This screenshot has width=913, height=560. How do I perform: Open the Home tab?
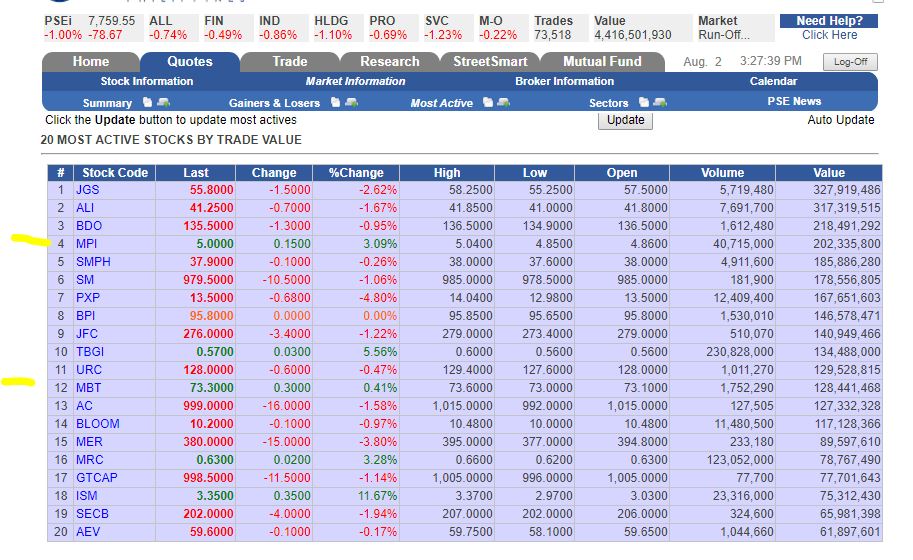point(90,61)
